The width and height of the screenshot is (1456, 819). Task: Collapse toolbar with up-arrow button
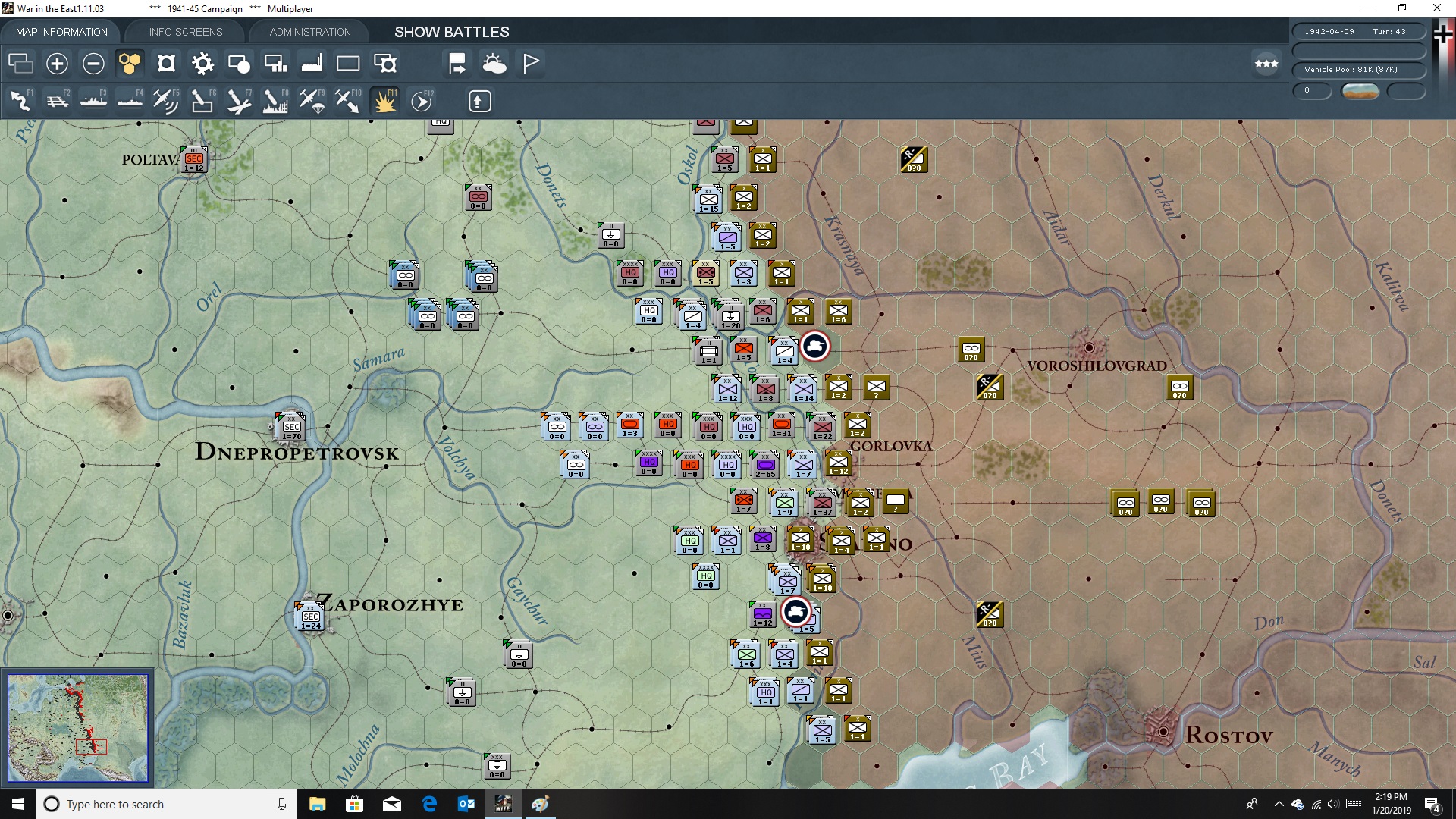click(479, 101)
